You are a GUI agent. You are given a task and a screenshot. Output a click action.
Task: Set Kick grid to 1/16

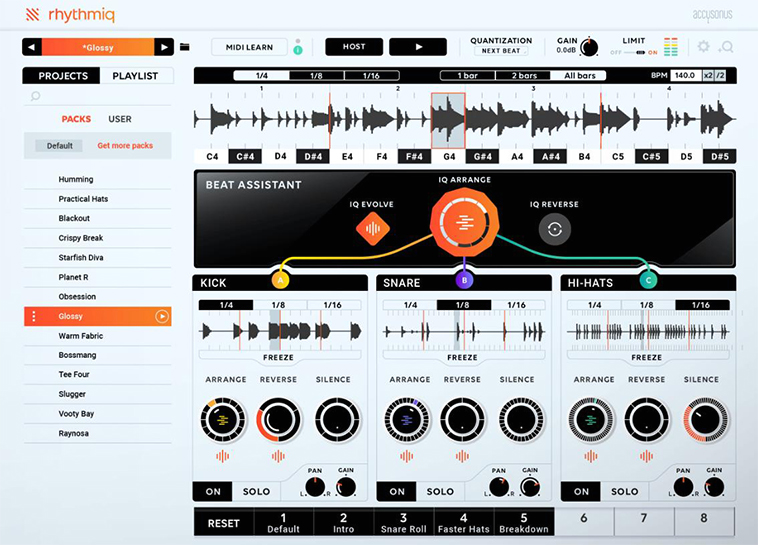coord(333,305)
